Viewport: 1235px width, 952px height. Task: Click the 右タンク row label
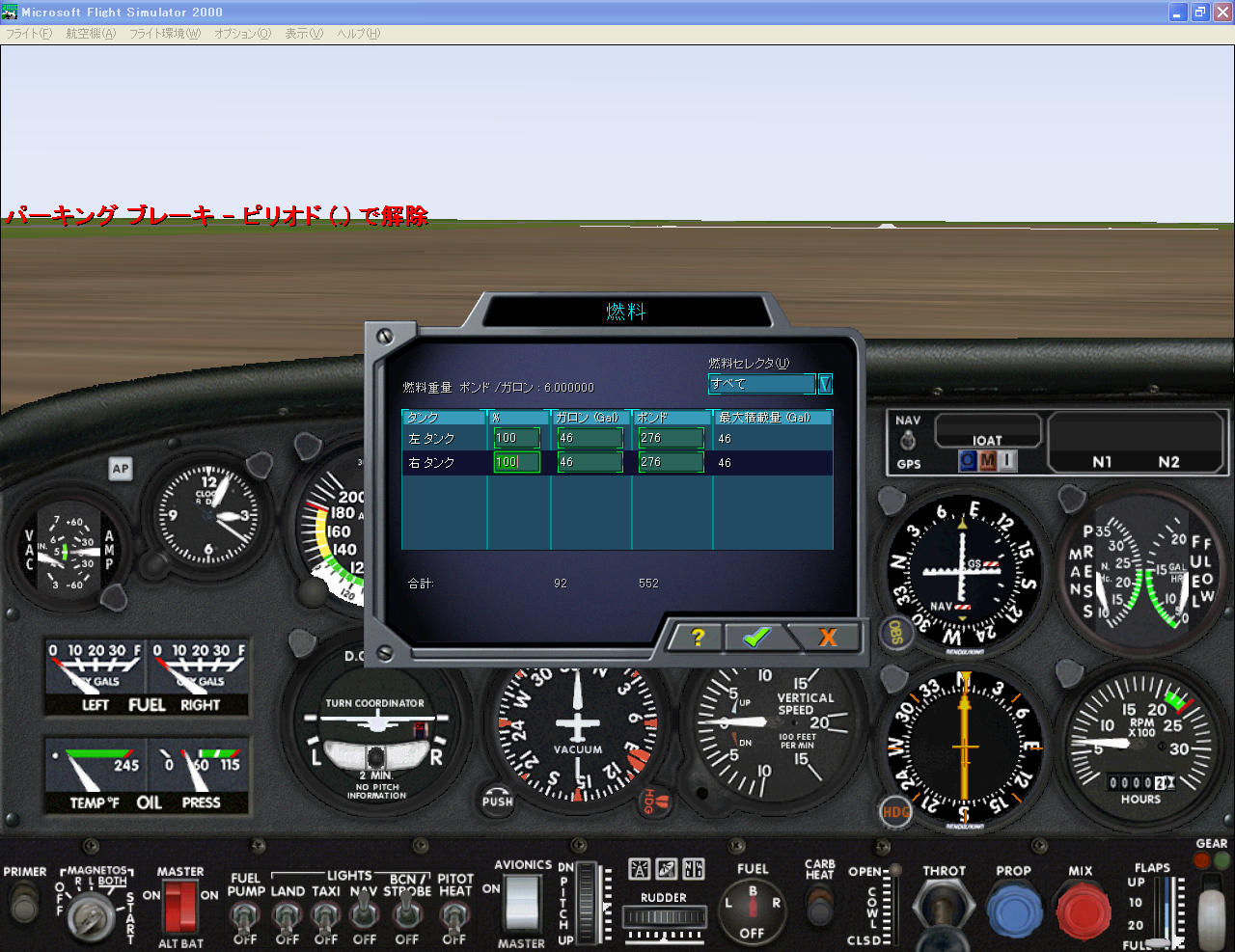pyautogui.click(x=430, y=463)
